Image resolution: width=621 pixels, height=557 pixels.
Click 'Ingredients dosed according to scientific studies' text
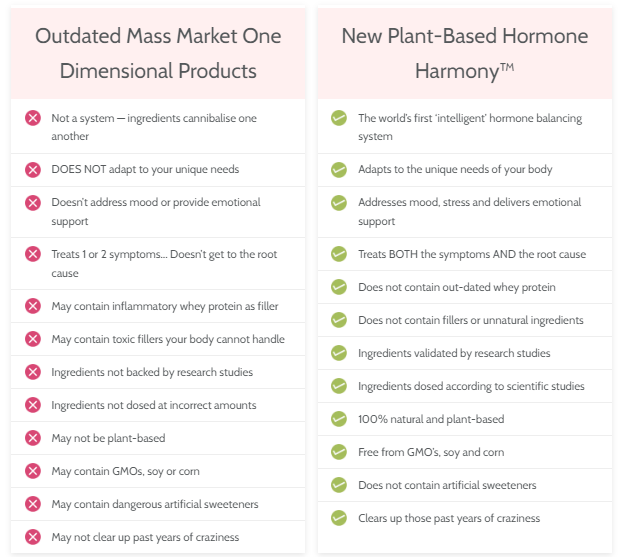(471, 386)
